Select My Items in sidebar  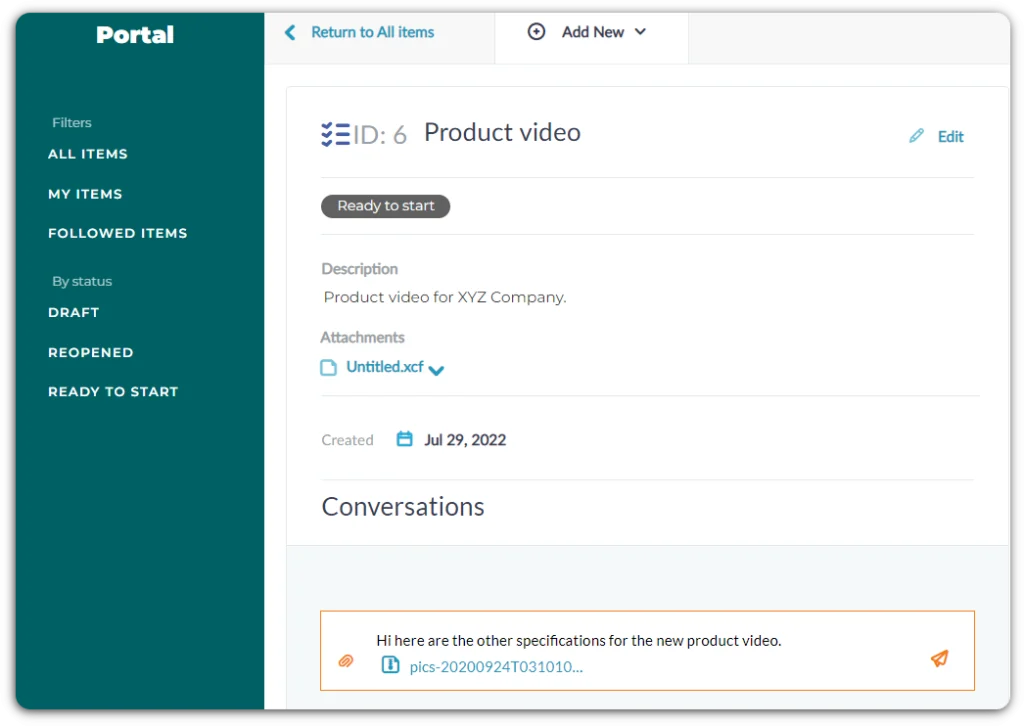tap(85, 194)
